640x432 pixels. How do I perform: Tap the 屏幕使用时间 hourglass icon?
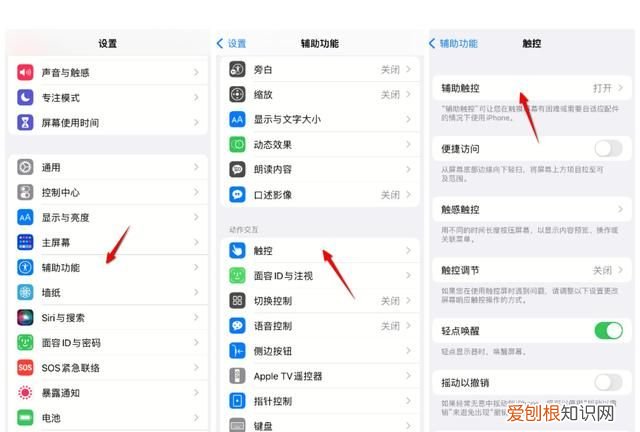pos(25,122)
